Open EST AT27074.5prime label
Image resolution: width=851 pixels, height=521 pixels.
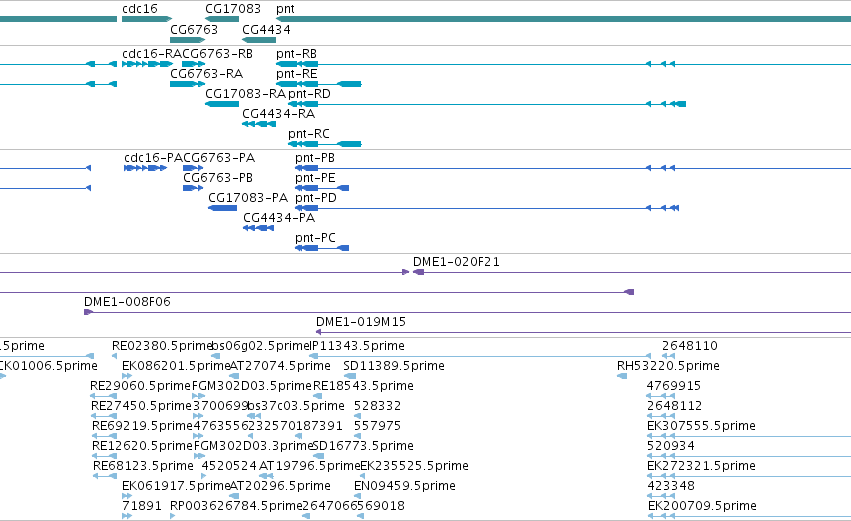[x=280, y=366]
